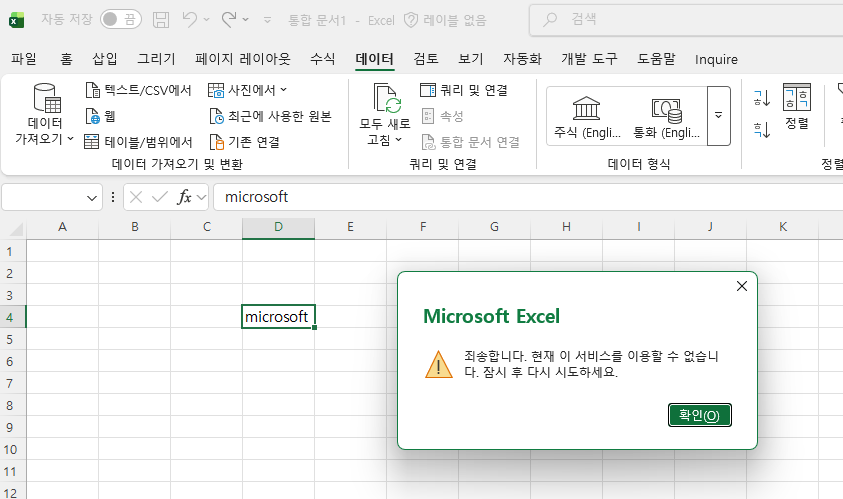Open the 정렬 sort dialog button

[x=797, y=106]
